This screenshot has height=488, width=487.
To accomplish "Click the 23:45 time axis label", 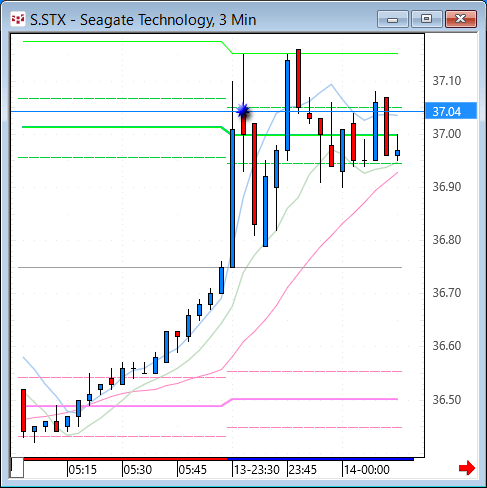I will click(x=303, y=470).
